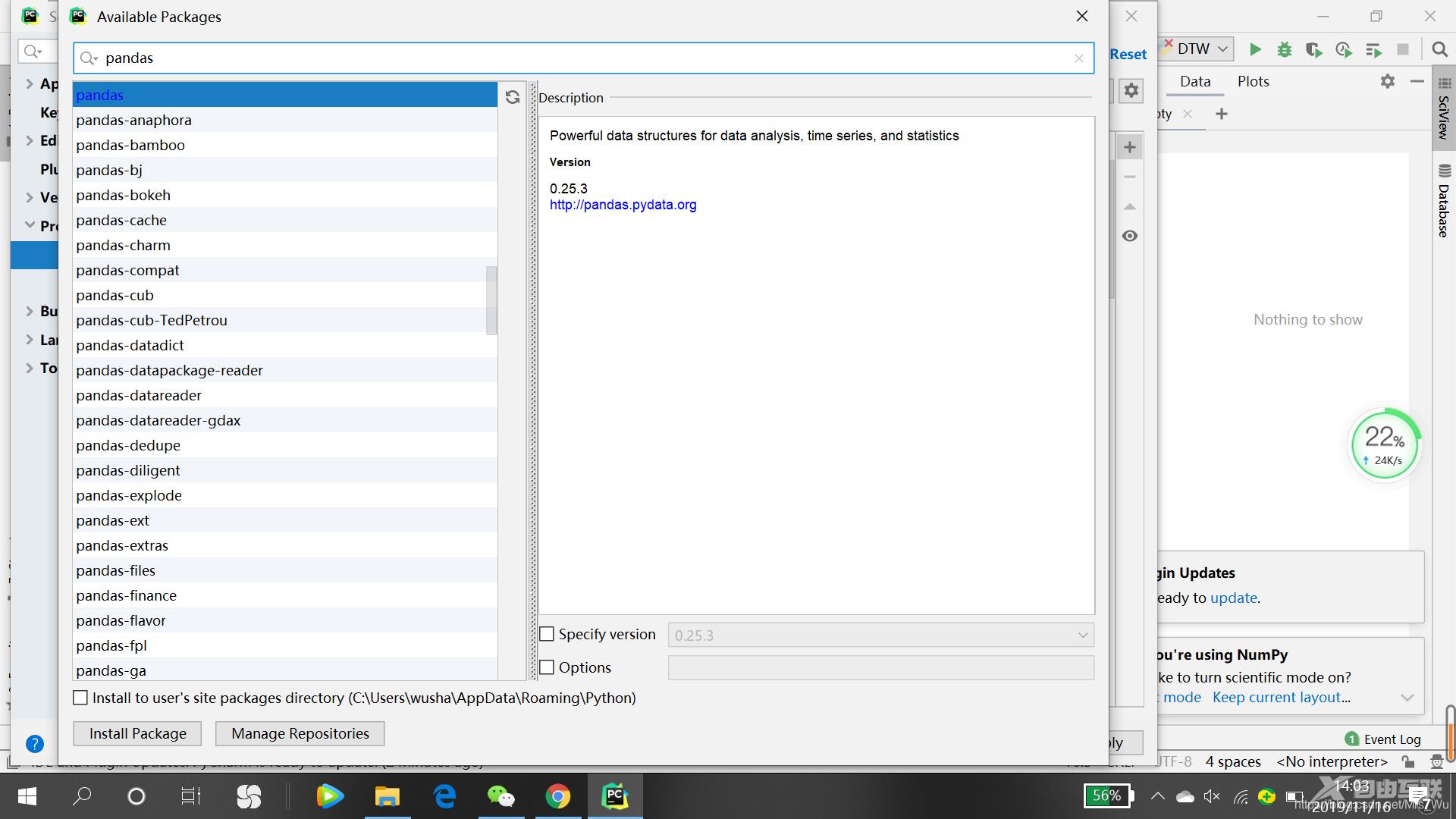This screenshot has height=819, width=1456.
Task: Enable Specify version checkbox
Action: pos(547,634)
